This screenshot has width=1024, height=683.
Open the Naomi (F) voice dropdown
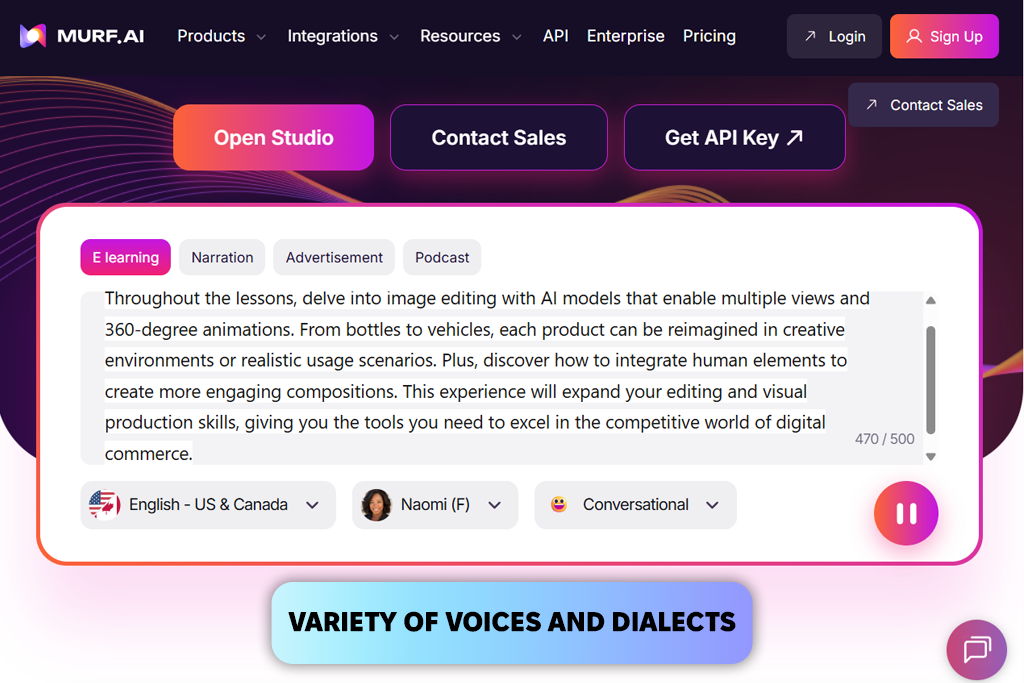coord(494,505)
